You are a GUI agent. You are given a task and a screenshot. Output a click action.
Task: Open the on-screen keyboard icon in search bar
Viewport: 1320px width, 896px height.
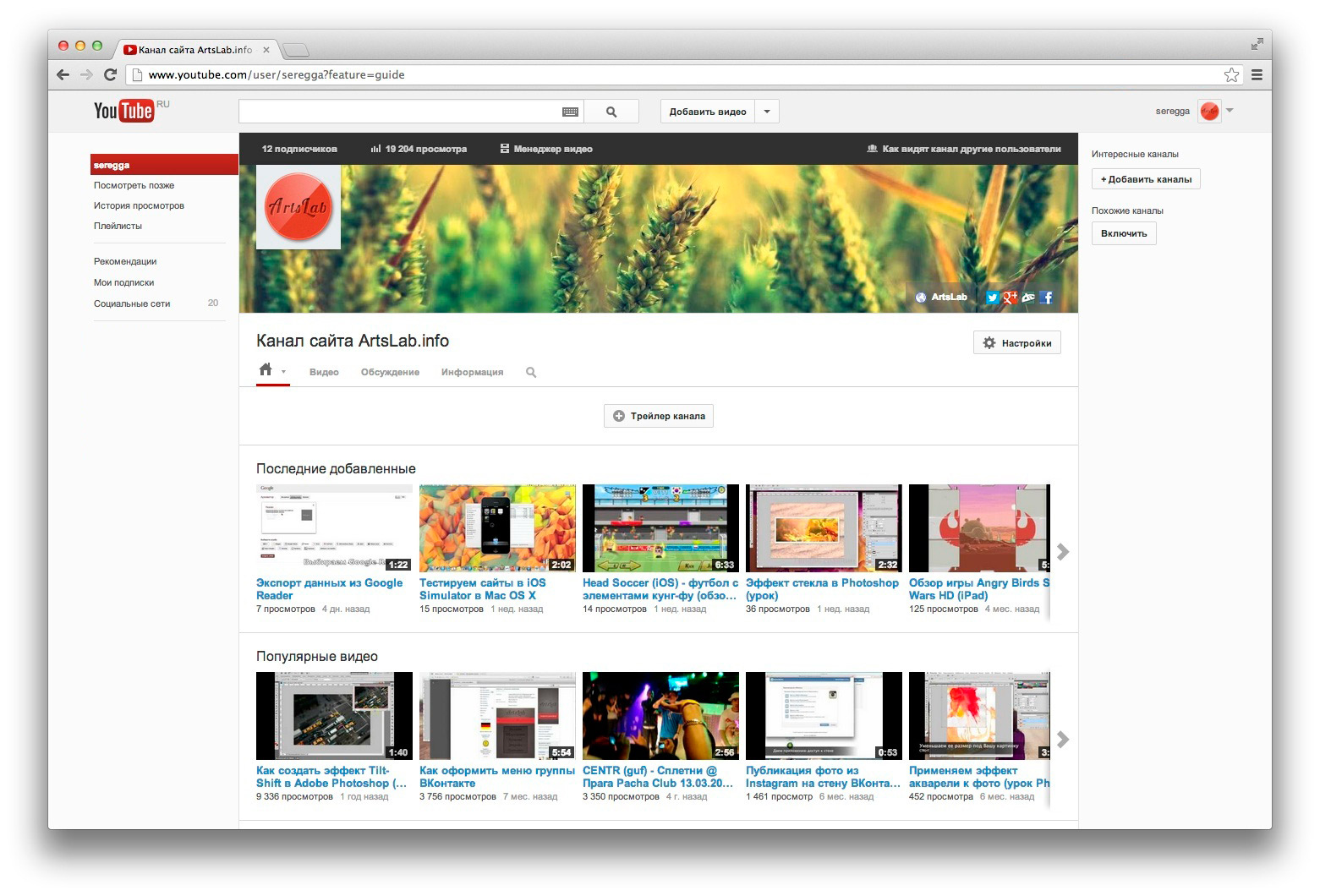tap(569, 111)
